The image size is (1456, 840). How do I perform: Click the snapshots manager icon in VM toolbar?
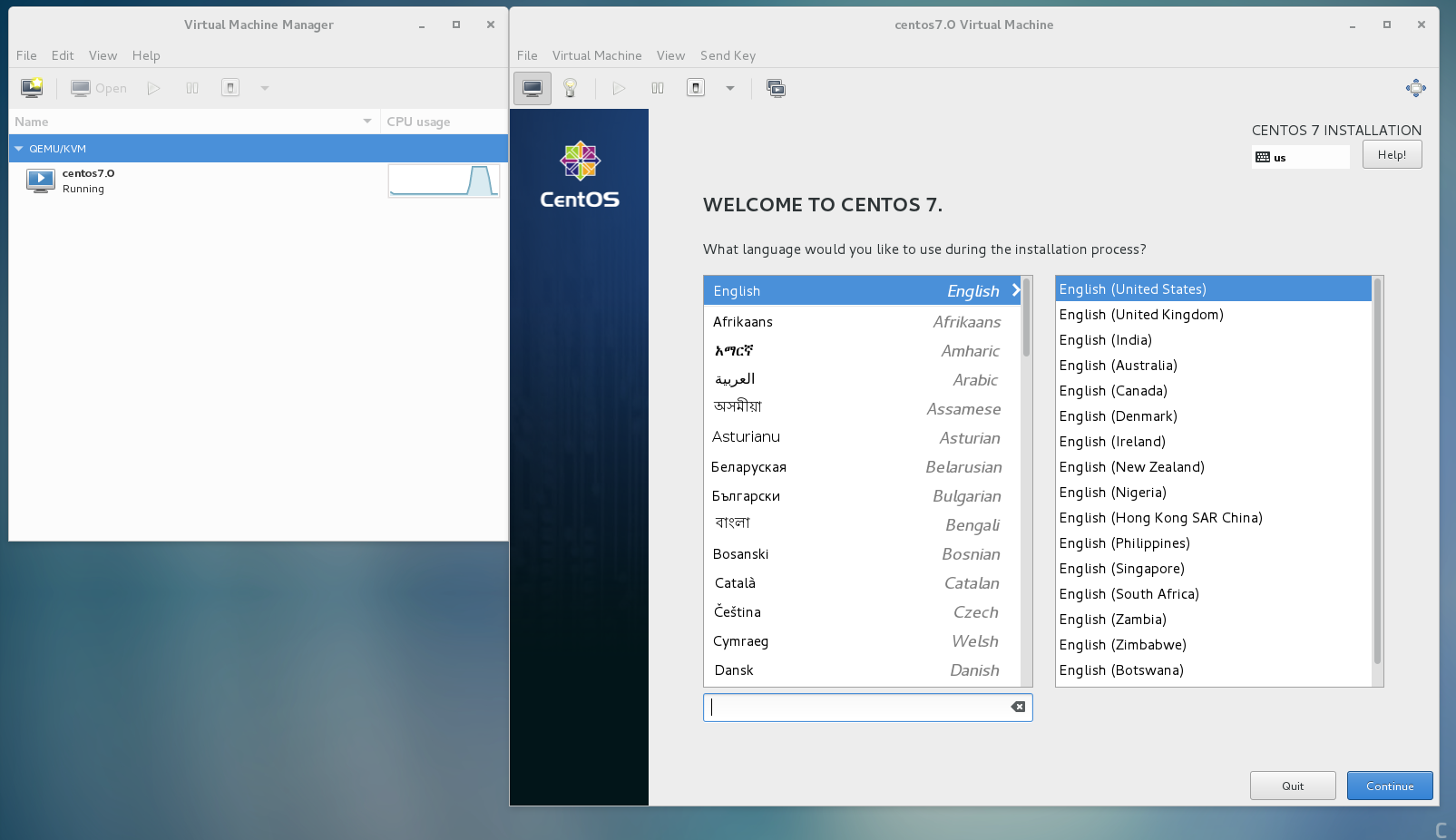(776, 88)
